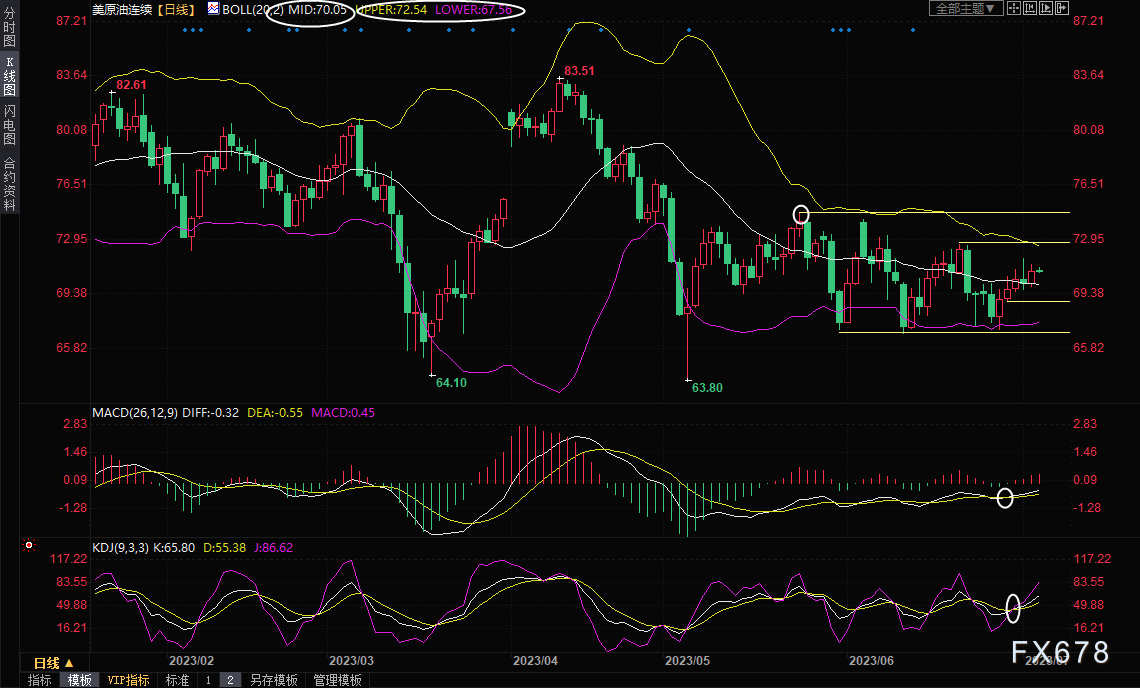Select the 模板 bottom tab
This screenshot has width=1140, height=688.
(79, 680)
